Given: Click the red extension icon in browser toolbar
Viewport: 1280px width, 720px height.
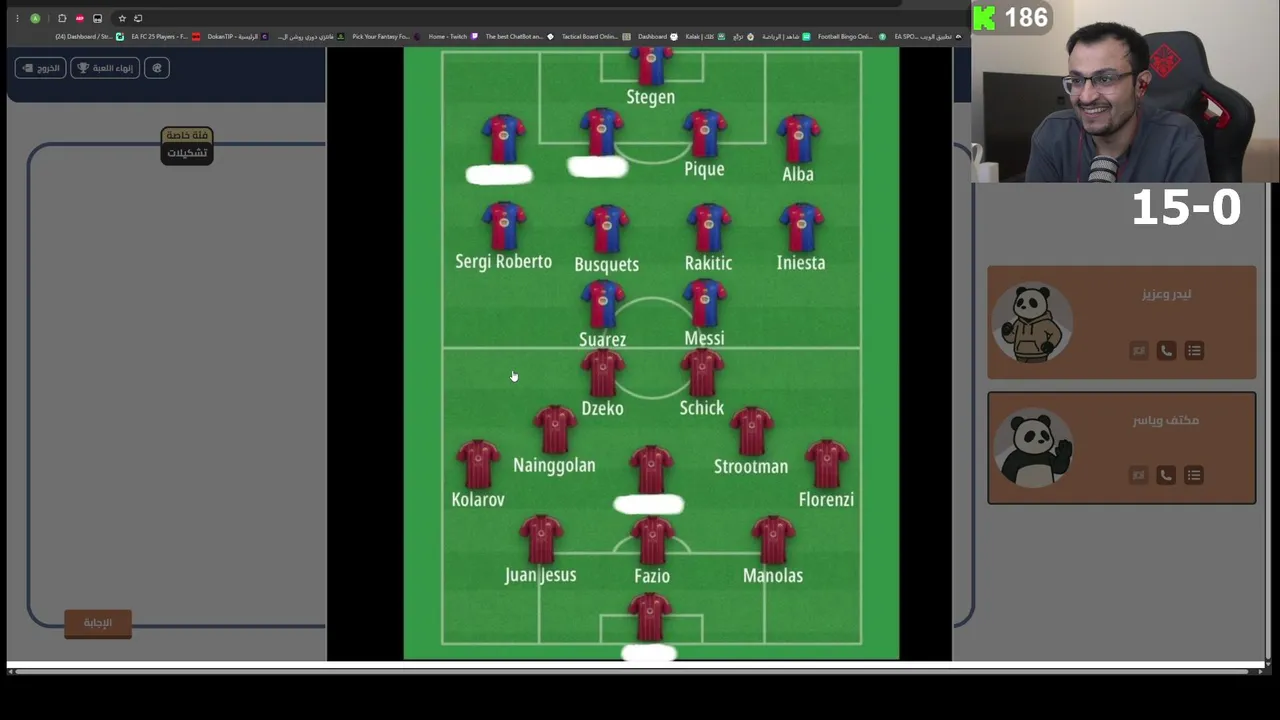Looking at the screenshot, I should tap(79, 18).
